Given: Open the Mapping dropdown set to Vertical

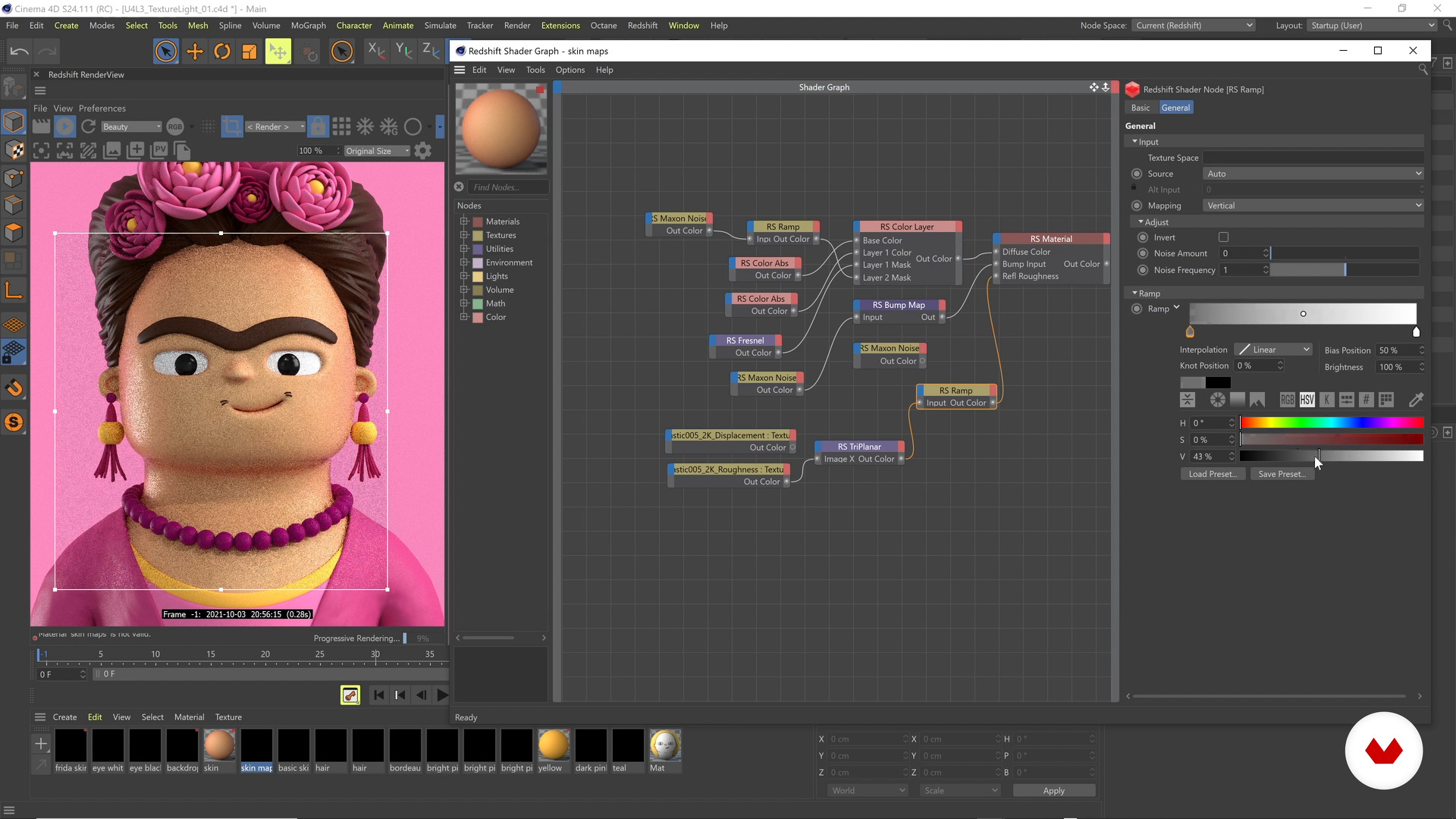Looking at the screenshot, I should (x=1313, y=206).
